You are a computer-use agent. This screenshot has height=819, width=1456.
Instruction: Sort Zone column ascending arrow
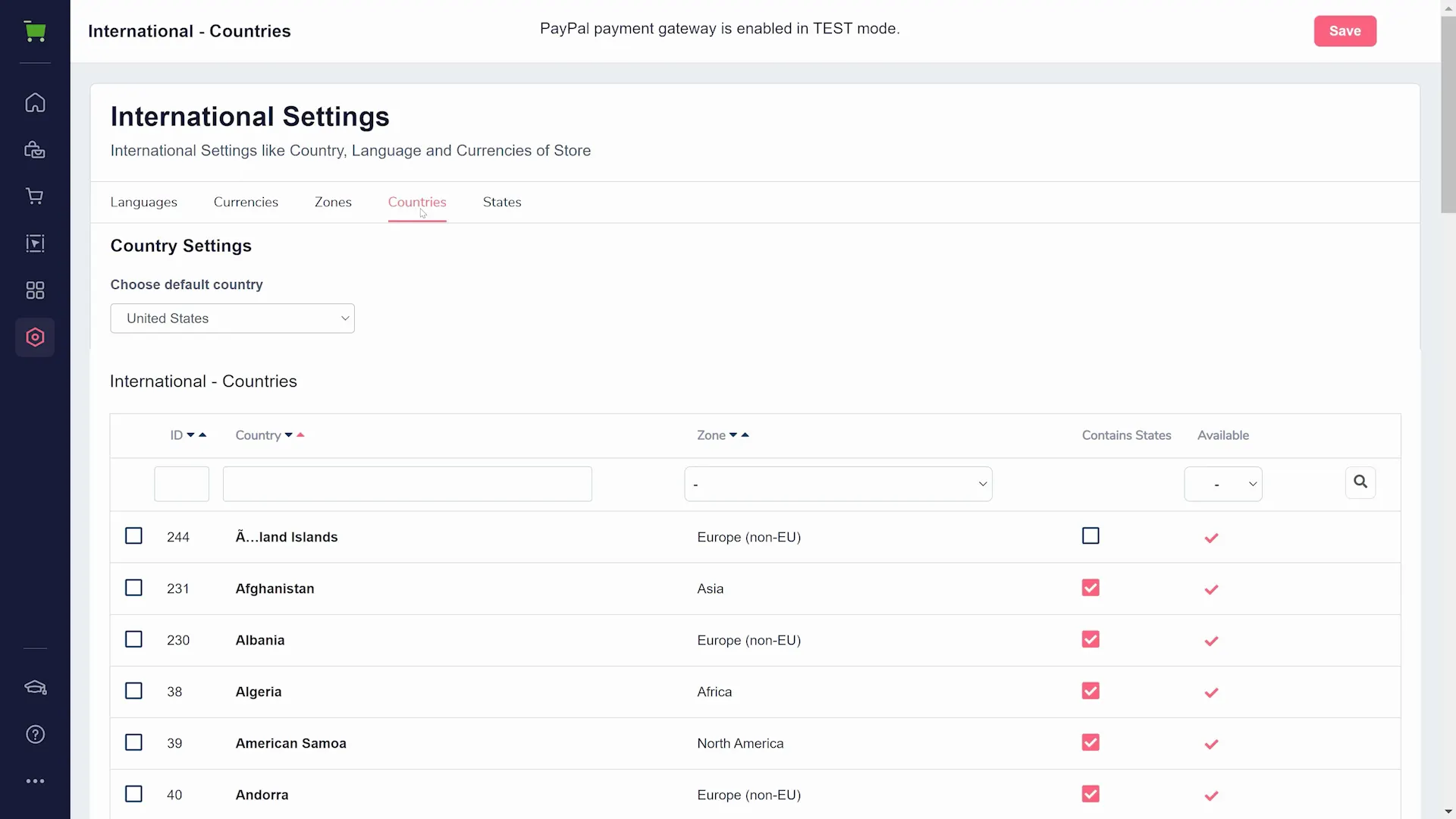coord(745,435)
